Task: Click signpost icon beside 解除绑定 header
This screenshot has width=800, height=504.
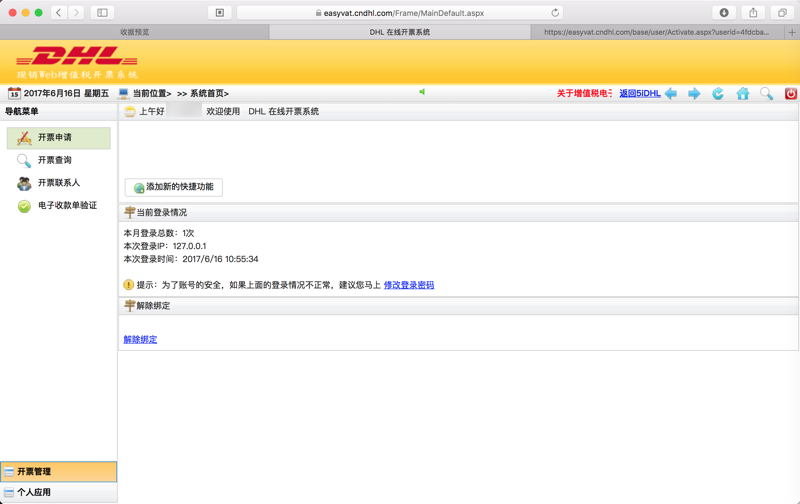Action: click(130, 306)
